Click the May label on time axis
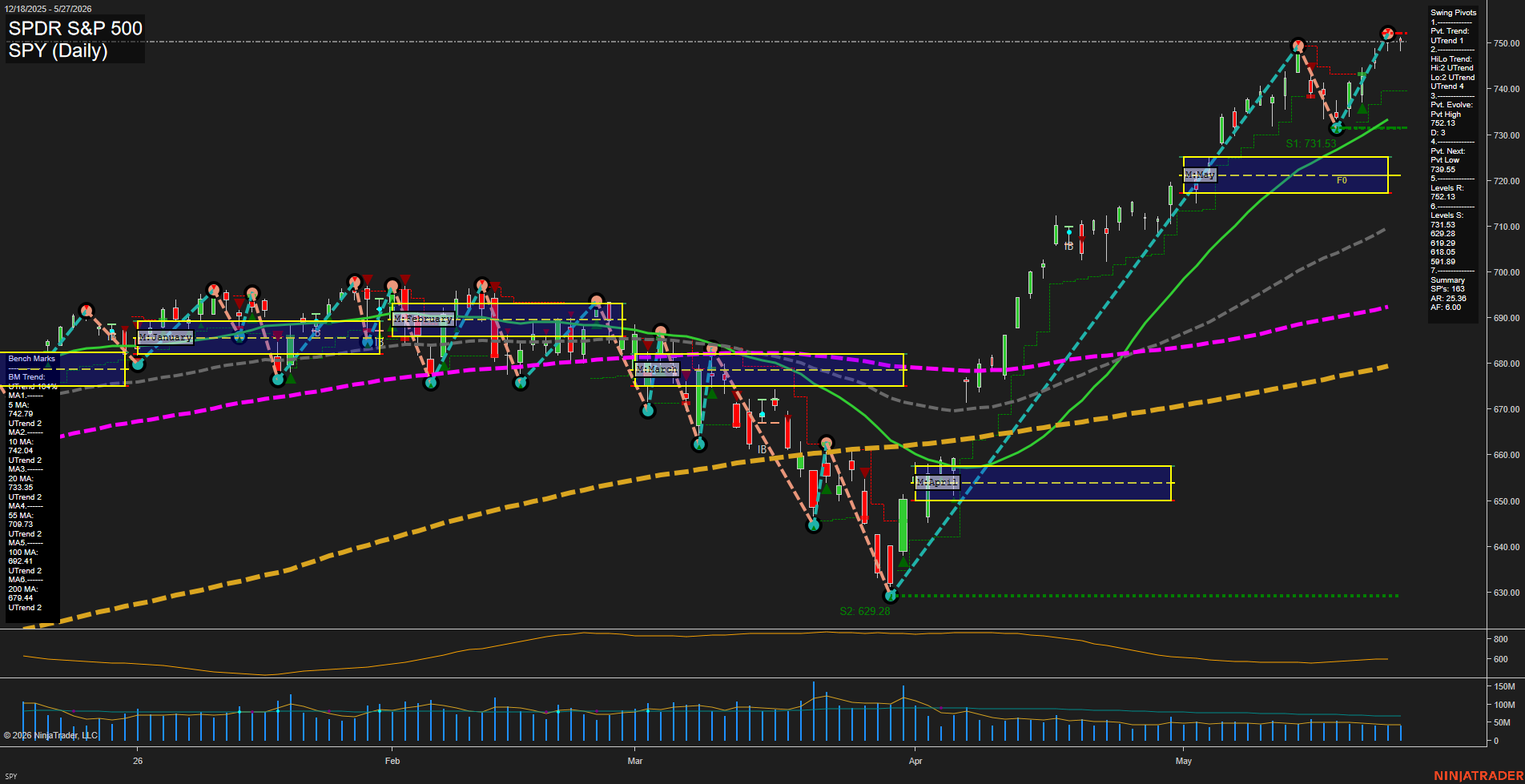This screenshot has height=784, width=1525. click(x=1184, y=761)
